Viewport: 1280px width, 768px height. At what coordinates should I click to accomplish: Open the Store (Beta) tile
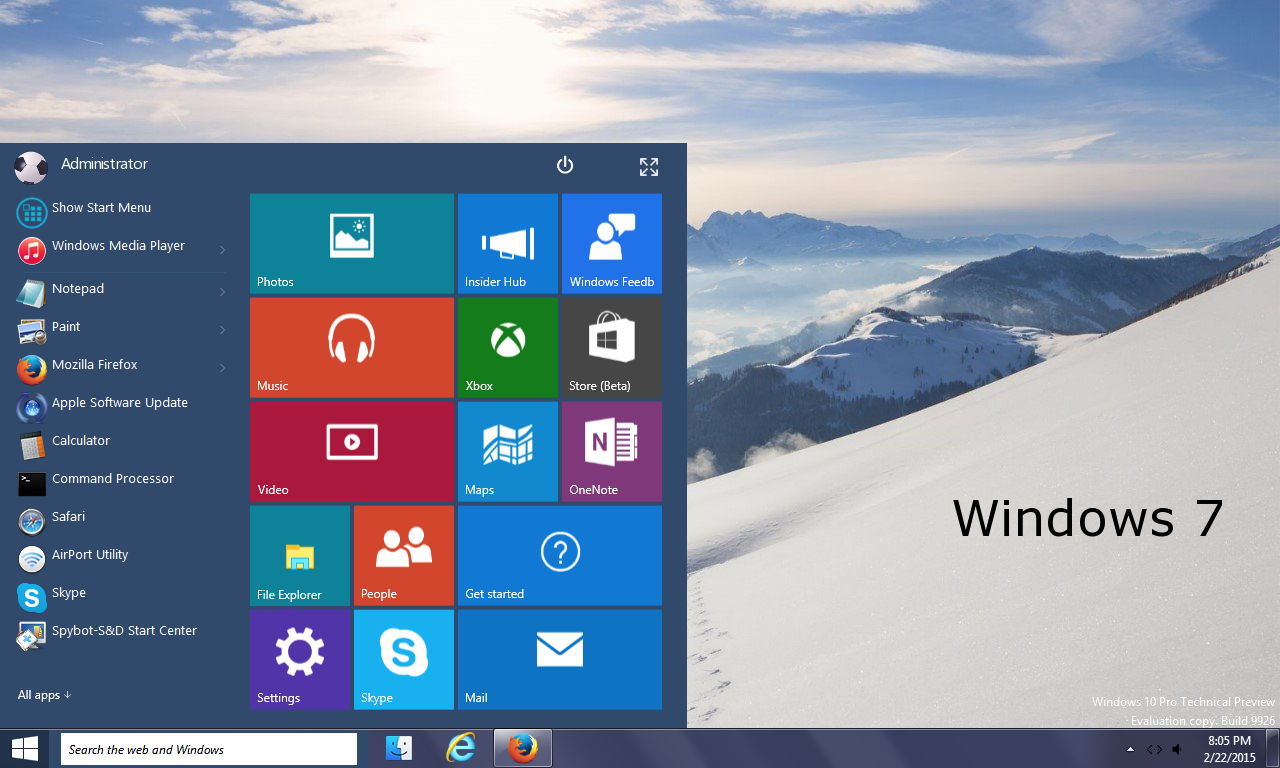tap(612, 348)
